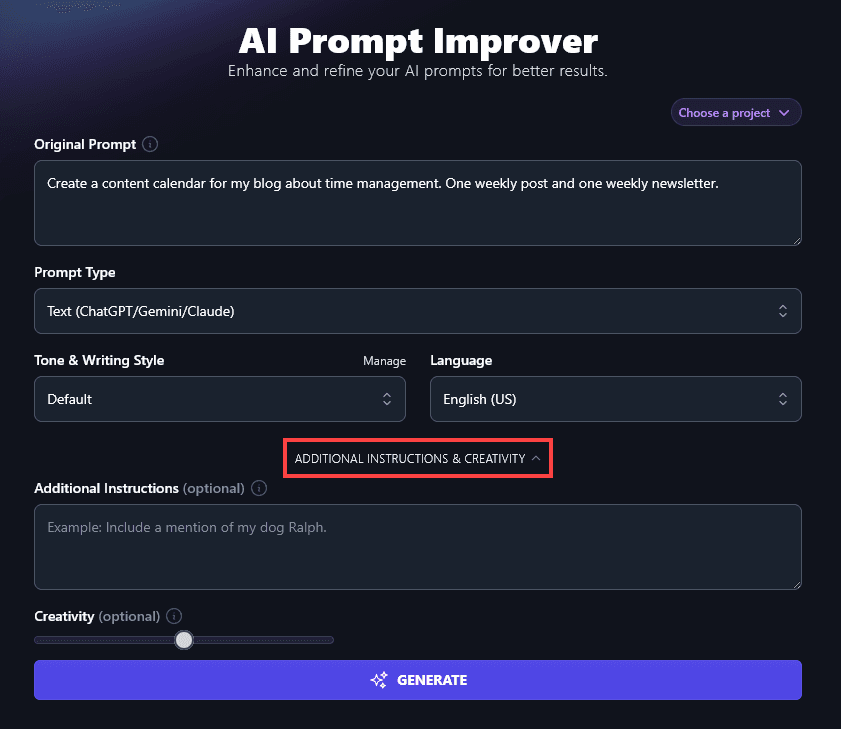The height and width of the screenshot is (729, 841).
Task: Click inside the Original Prompt text area
Action: pos(418,203)
